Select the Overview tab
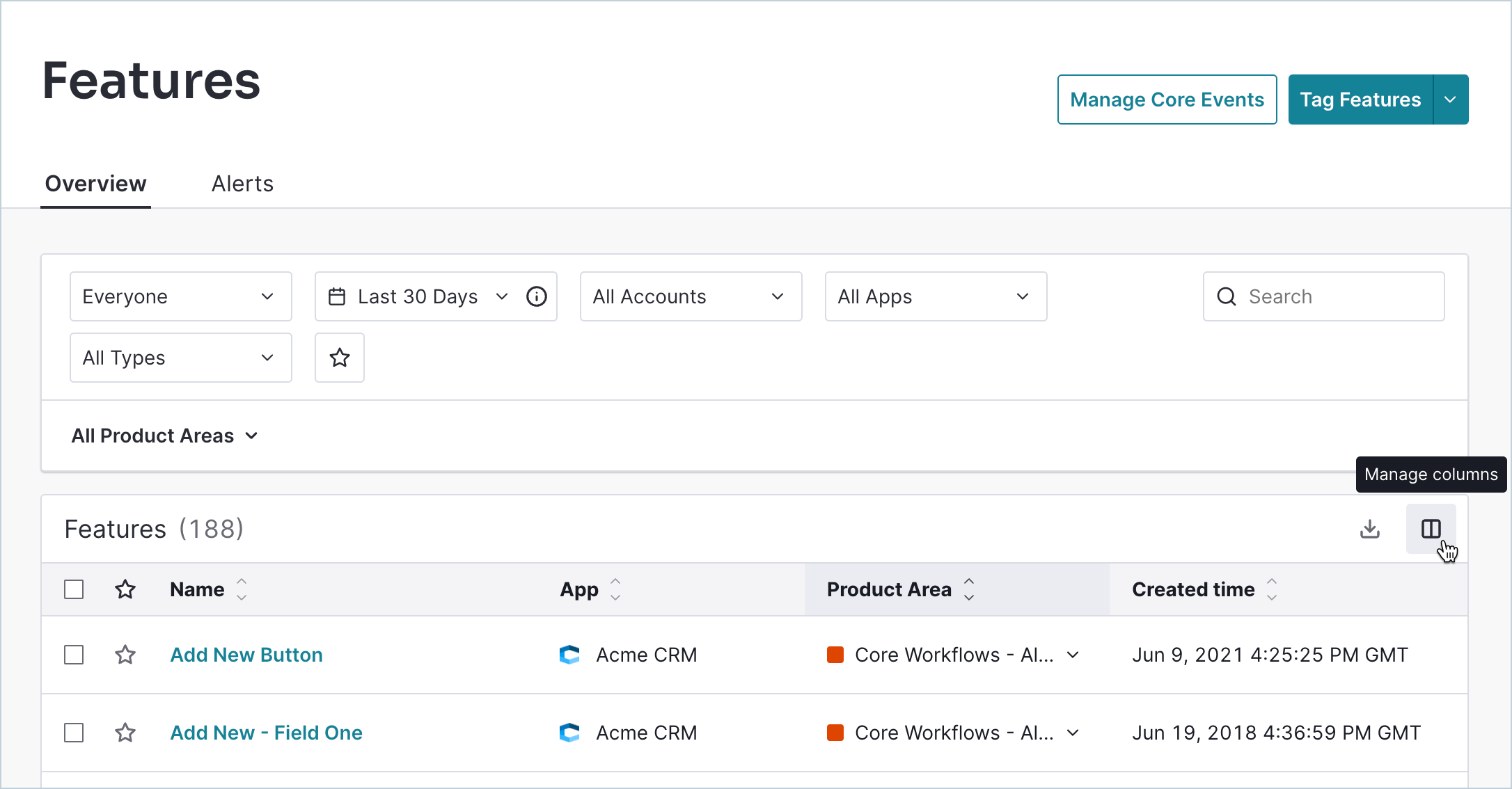 pos(95,183)
